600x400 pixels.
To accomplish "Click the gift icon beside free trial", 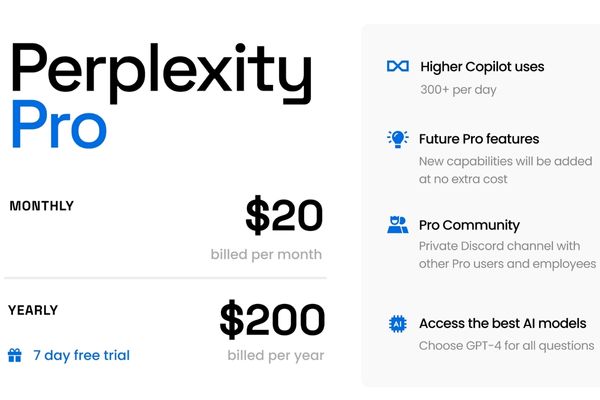I will [15, 355].
